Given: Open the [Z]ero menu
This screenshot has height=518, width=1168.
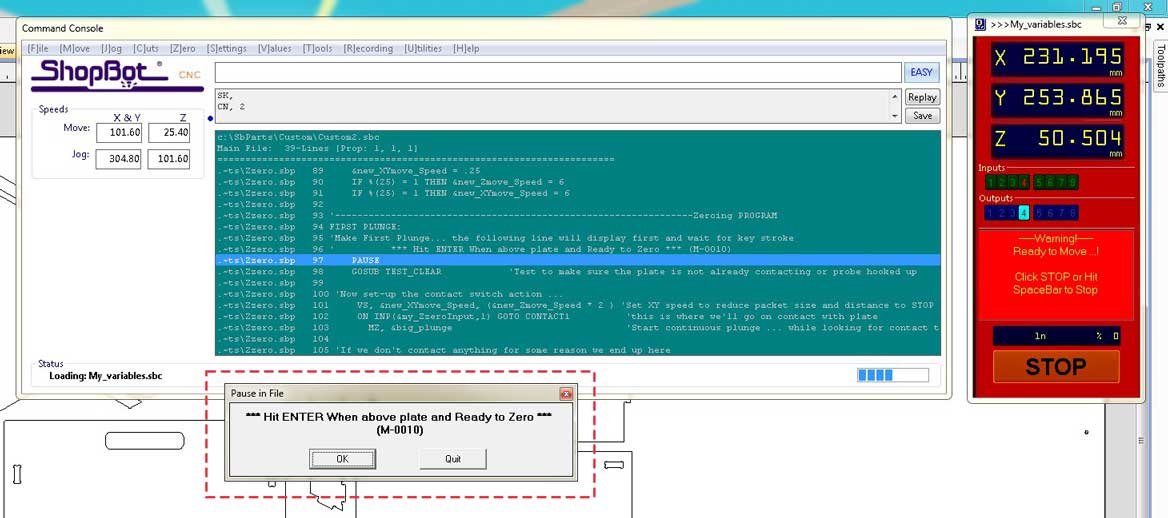Looking at the screenshot, I should click(182, 48).
